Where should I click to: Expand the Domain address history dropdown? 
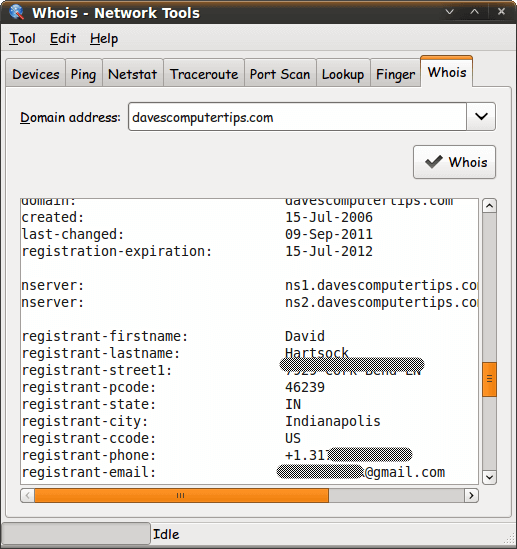click(481, 117)
